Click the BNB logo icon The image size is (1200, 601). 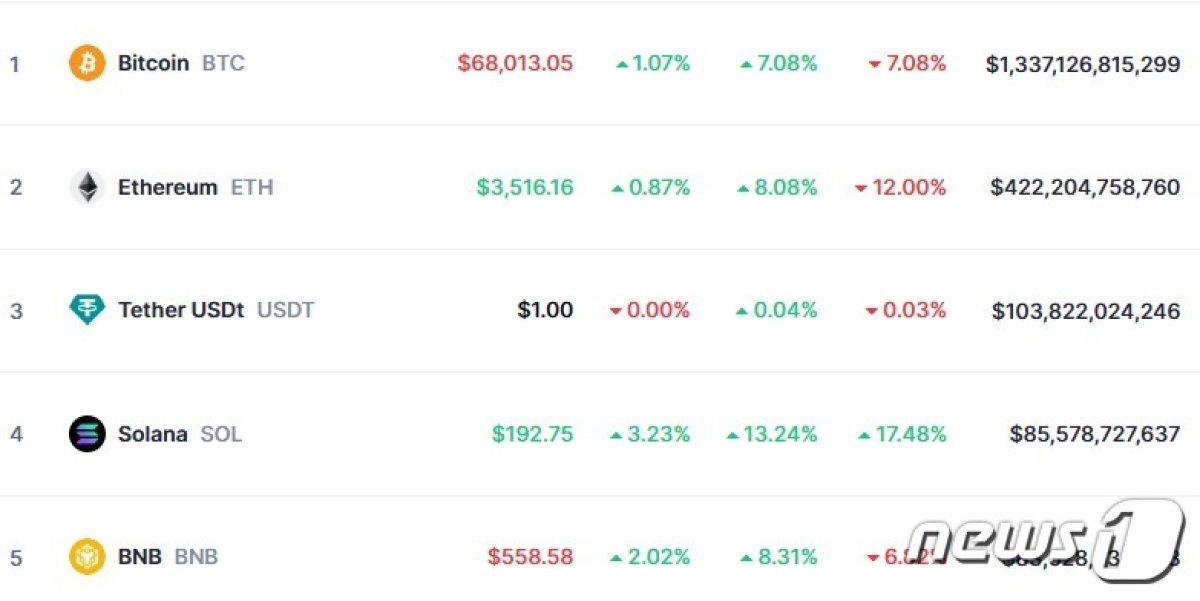point(87,557)
